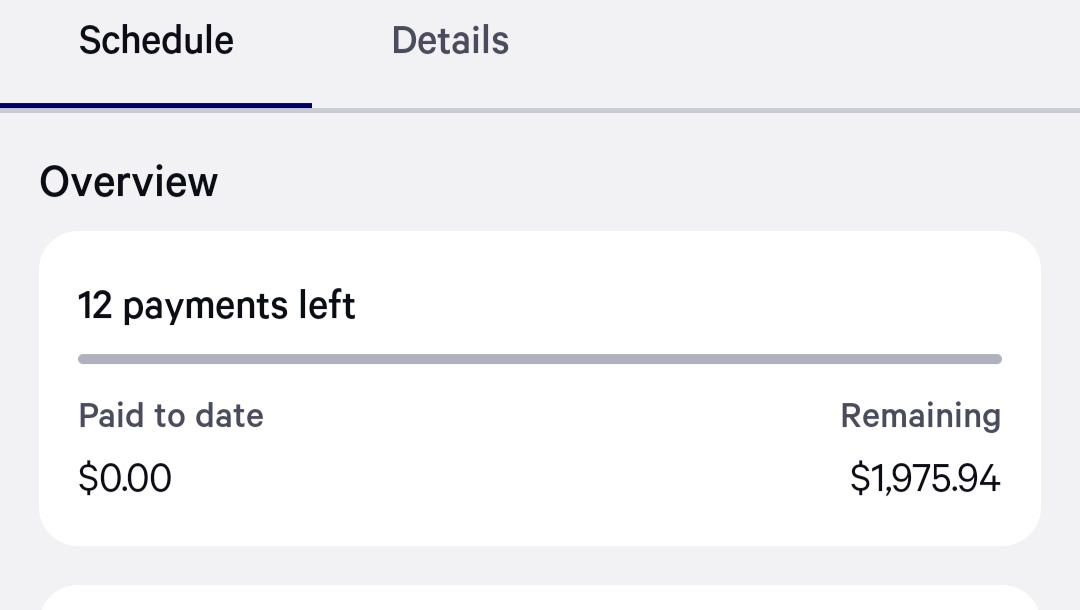The height and width of the screenshot is (610, 1080).
Task: Click empty space right of "12 payments left"
Action: tap(680, 305)
